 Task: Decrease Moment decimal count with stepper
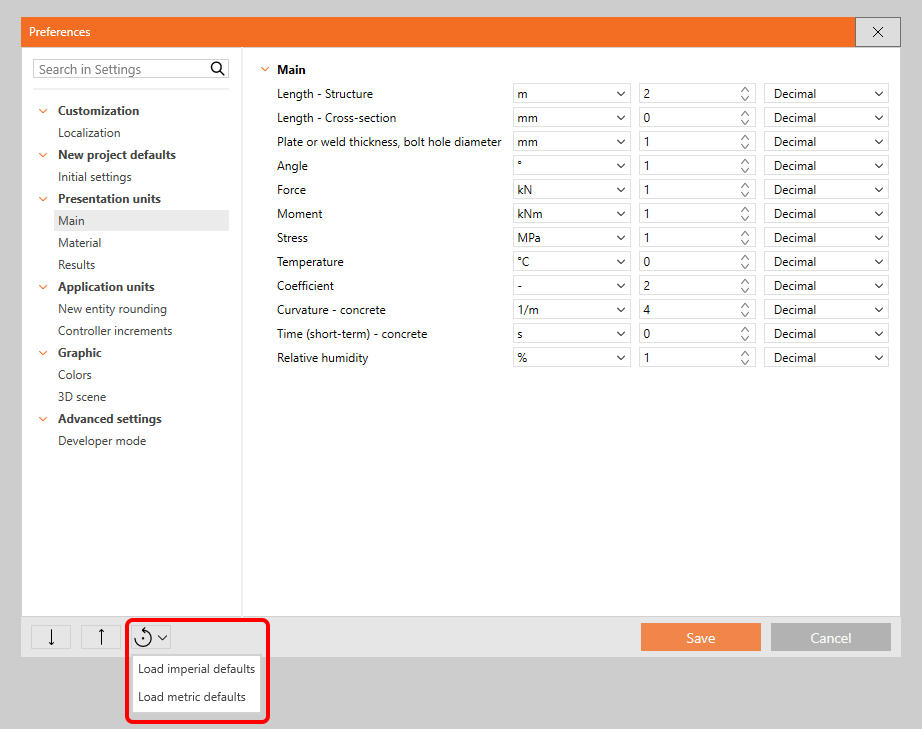pyautogui.click(x=744, y=217)
